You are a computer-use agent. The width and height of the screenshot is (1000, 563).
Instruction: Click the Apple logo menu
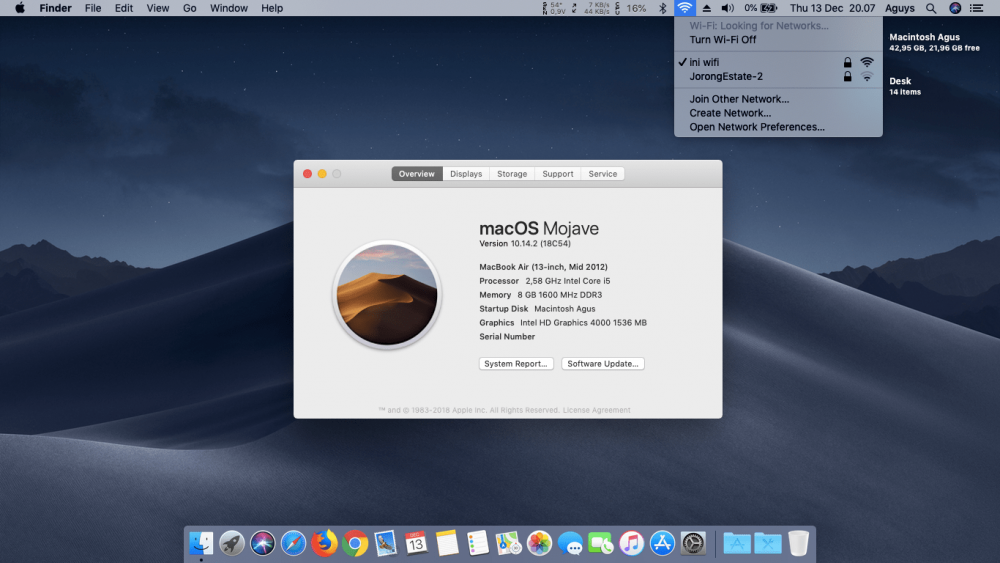[x=20, y=8]
